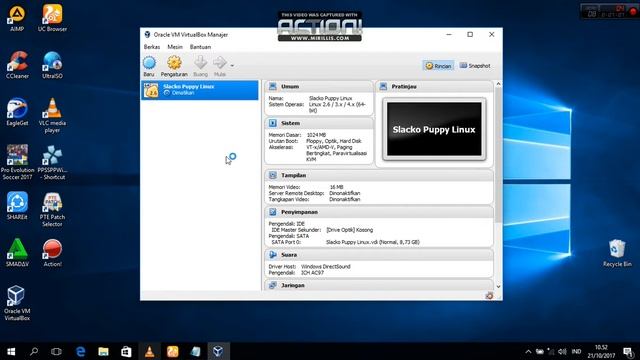The width and height of the screenshot is (640, 360).
Task: Open the Oracle VM VirtualBox desktop shortcut
Action: click(x=17, y=303)
